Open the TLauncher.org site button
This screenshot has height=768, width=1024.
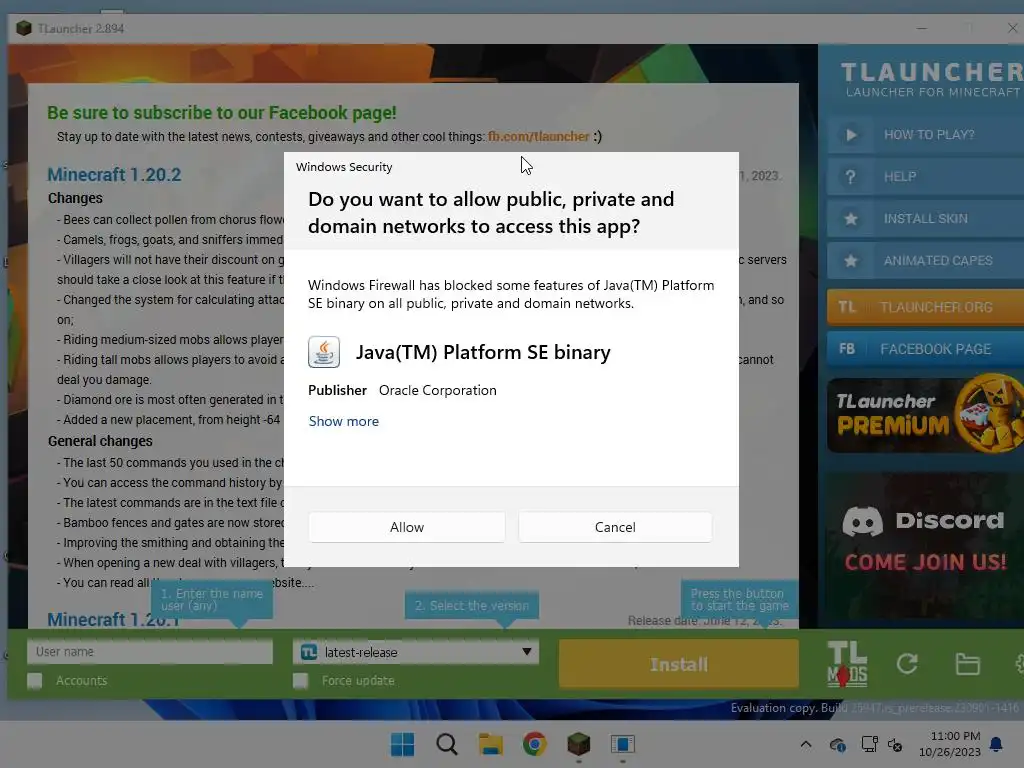925,307
